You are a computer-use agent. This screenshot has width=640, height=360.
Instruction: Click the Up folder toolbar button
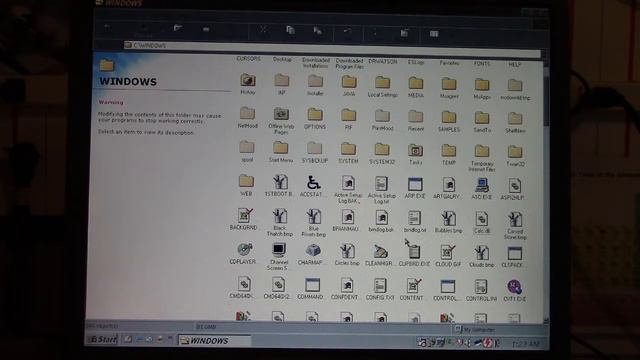[x=178, y=28]
